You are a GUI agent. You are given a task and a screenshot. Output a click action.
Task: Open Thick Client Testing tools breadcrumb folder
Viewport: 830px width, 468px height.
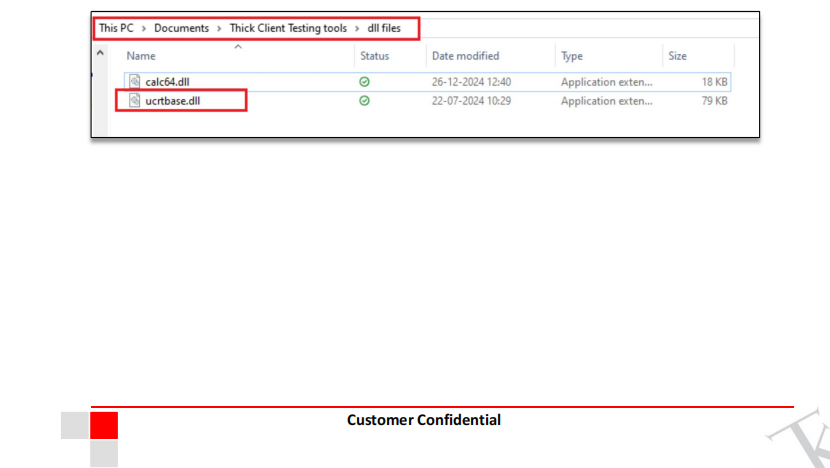[x=288, y=28]
